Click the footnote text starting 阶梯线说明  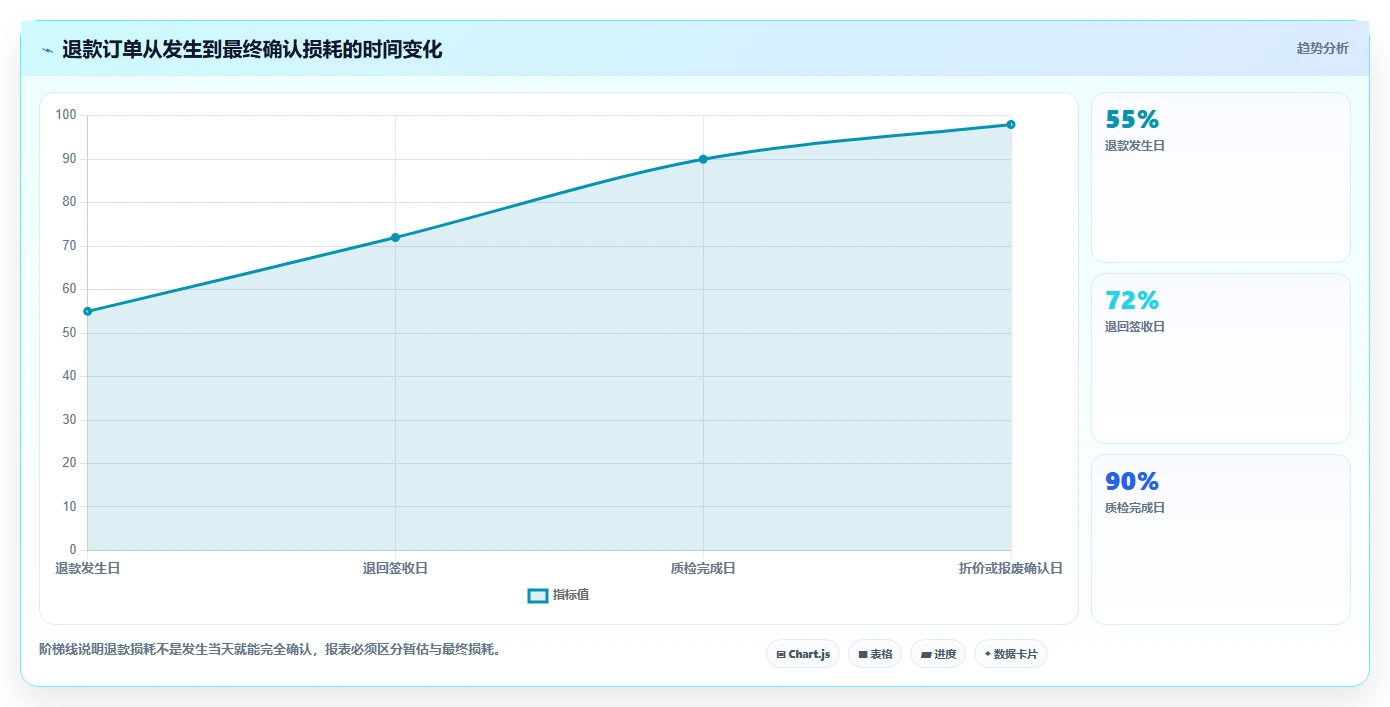pyautogui.click(x=272, y=649)
